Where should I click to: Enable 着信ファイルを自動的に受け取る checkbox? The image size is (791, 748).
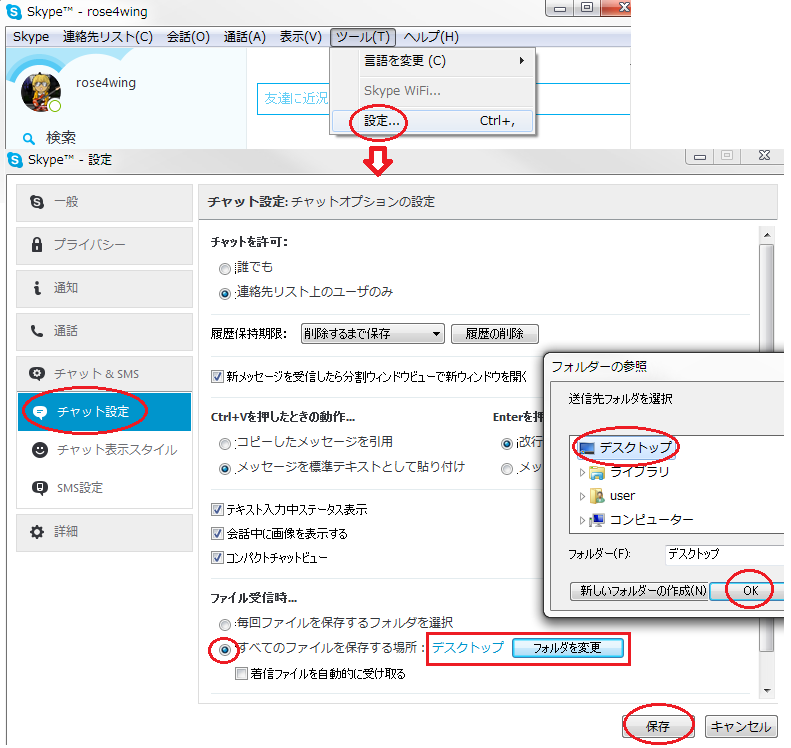click(x=241, y=674)
